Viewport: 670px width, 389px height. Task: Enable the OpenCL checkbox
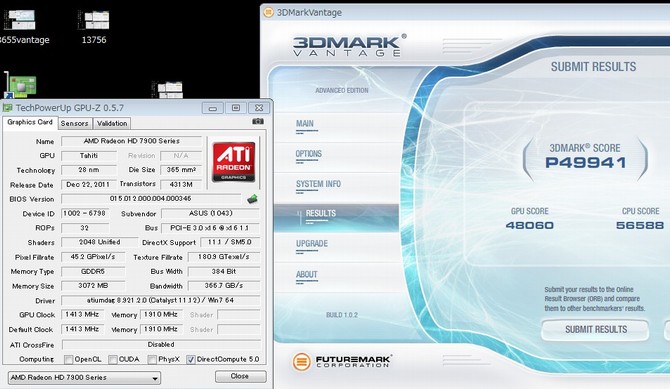pyautogui.click(x=68, y=360)
